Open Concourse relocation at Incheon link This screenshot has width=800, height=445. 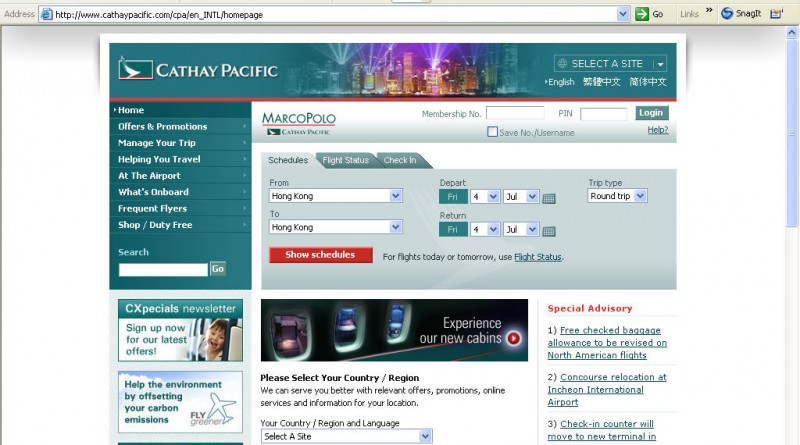coord(607,389)
